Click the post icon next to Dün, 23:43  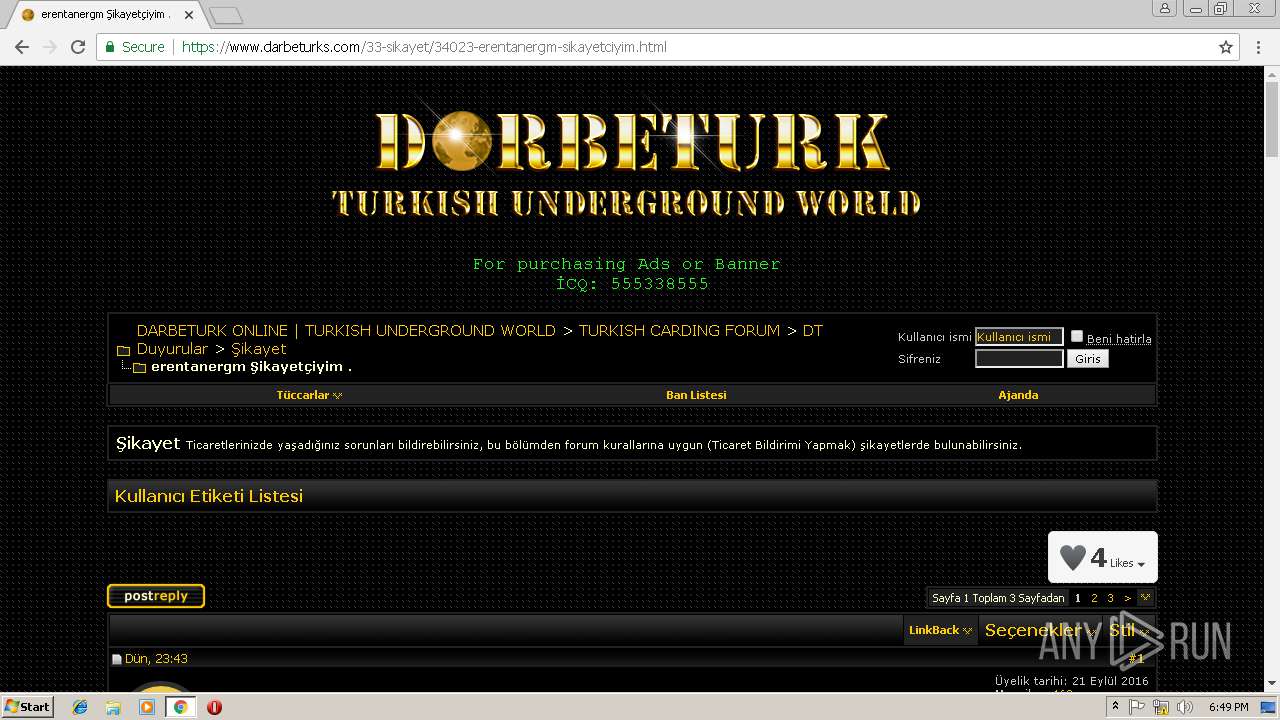(x=116, y=659)
